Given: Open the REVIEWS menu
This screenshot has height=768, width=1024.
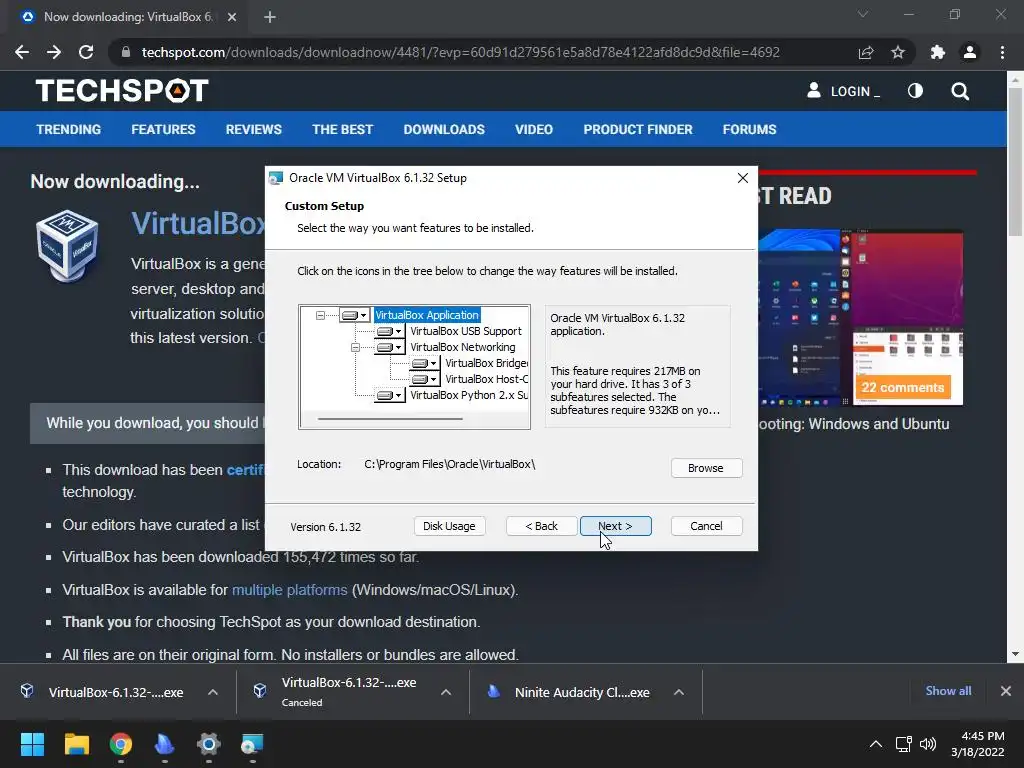Looking at the screenshot, I should pyautogui.click(x=253, y=129).
